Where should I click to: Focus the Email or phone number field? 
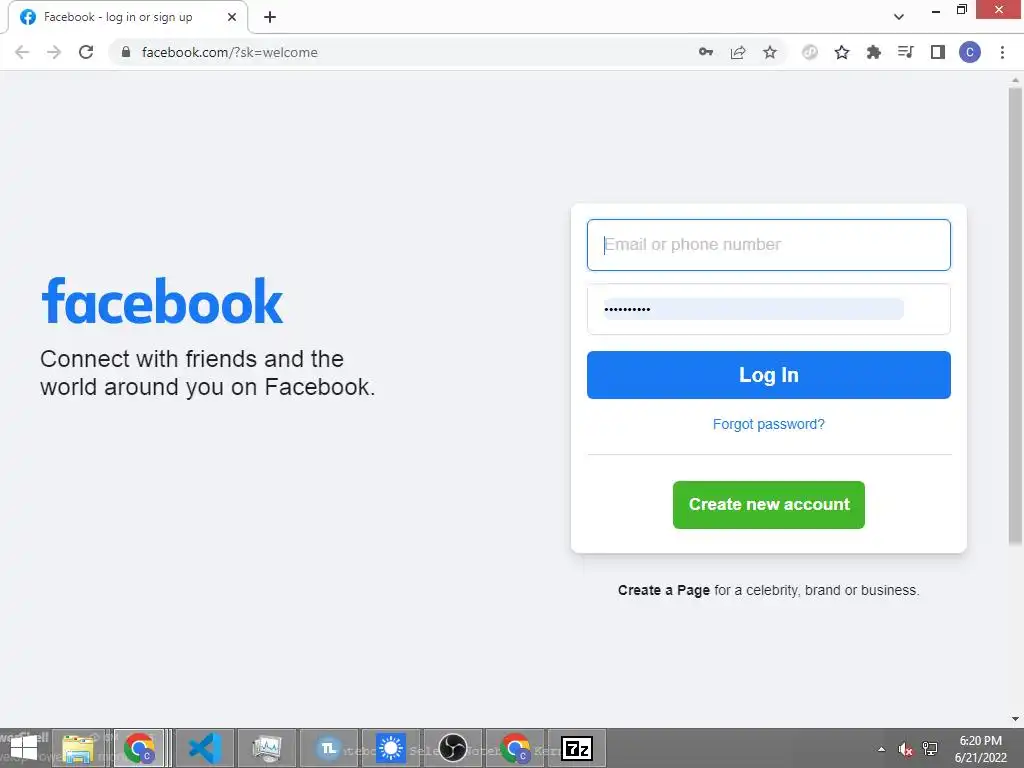[769, 245]
